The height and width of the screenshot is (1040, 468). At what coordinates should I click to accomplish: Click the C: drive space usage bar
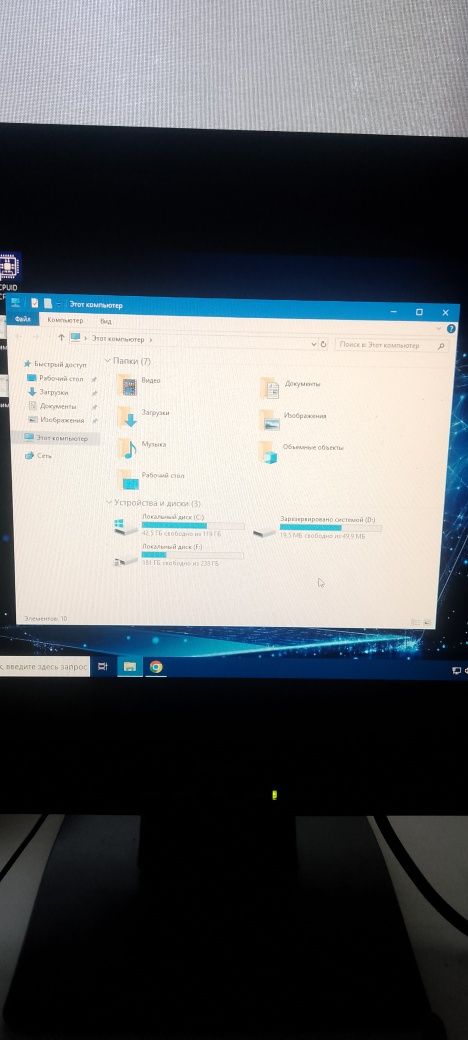coord(193,525)
